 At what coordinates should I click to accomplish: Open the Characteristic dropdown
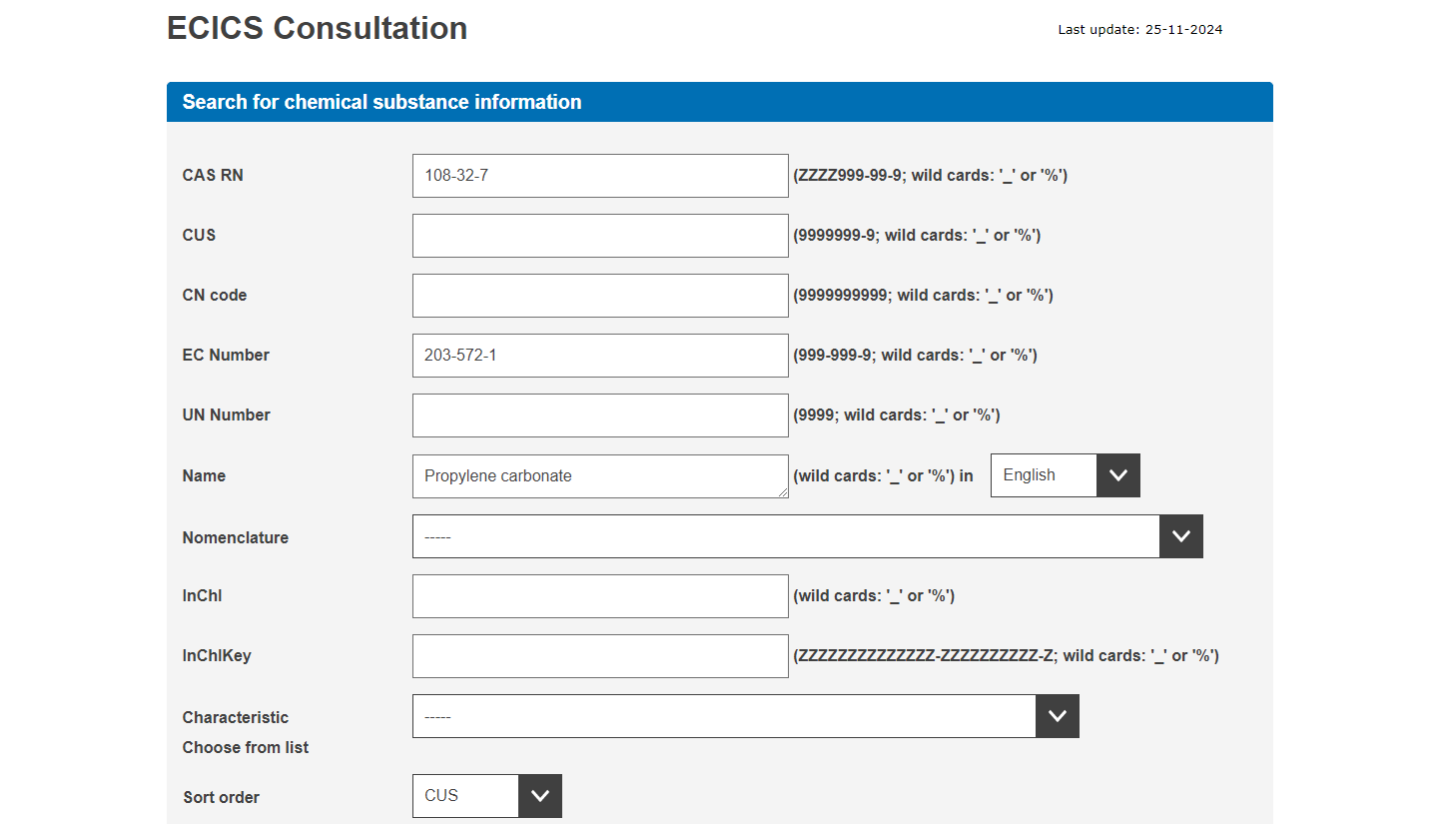tap(745, 716)
